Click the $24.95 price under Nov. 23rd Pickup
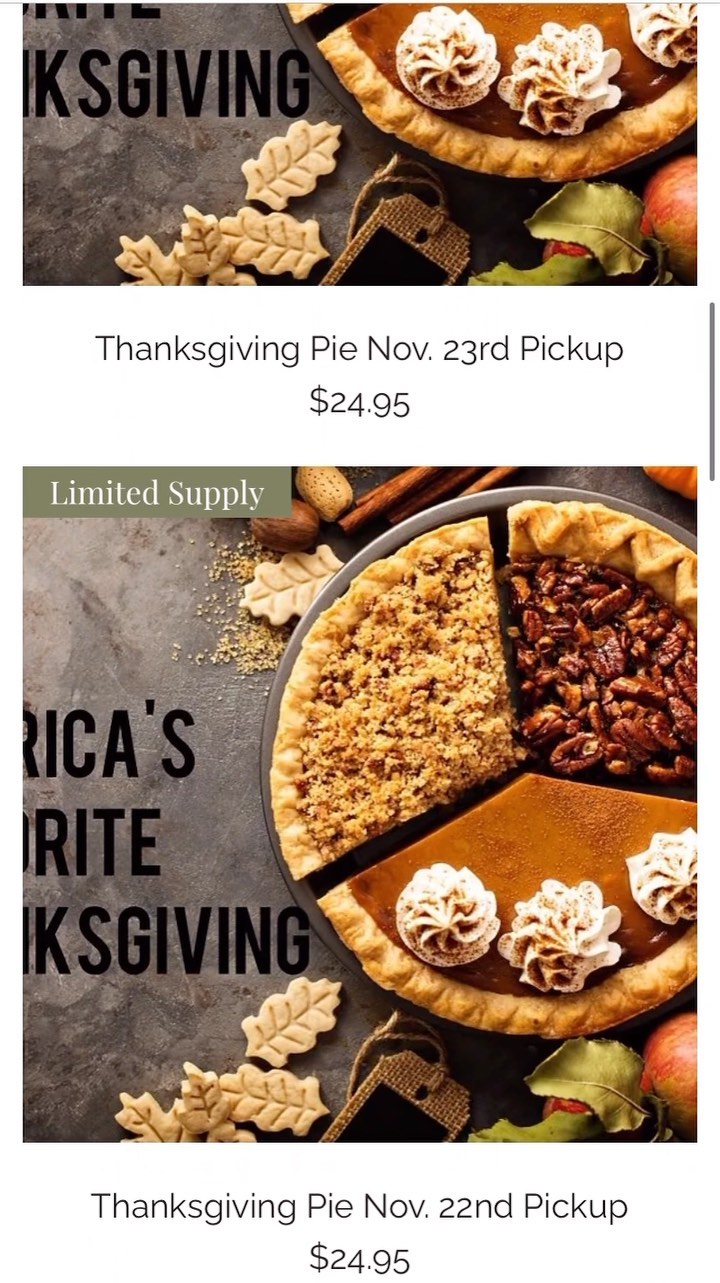The height and width of the screenshot is (1283, 720). tap(359, 401)
